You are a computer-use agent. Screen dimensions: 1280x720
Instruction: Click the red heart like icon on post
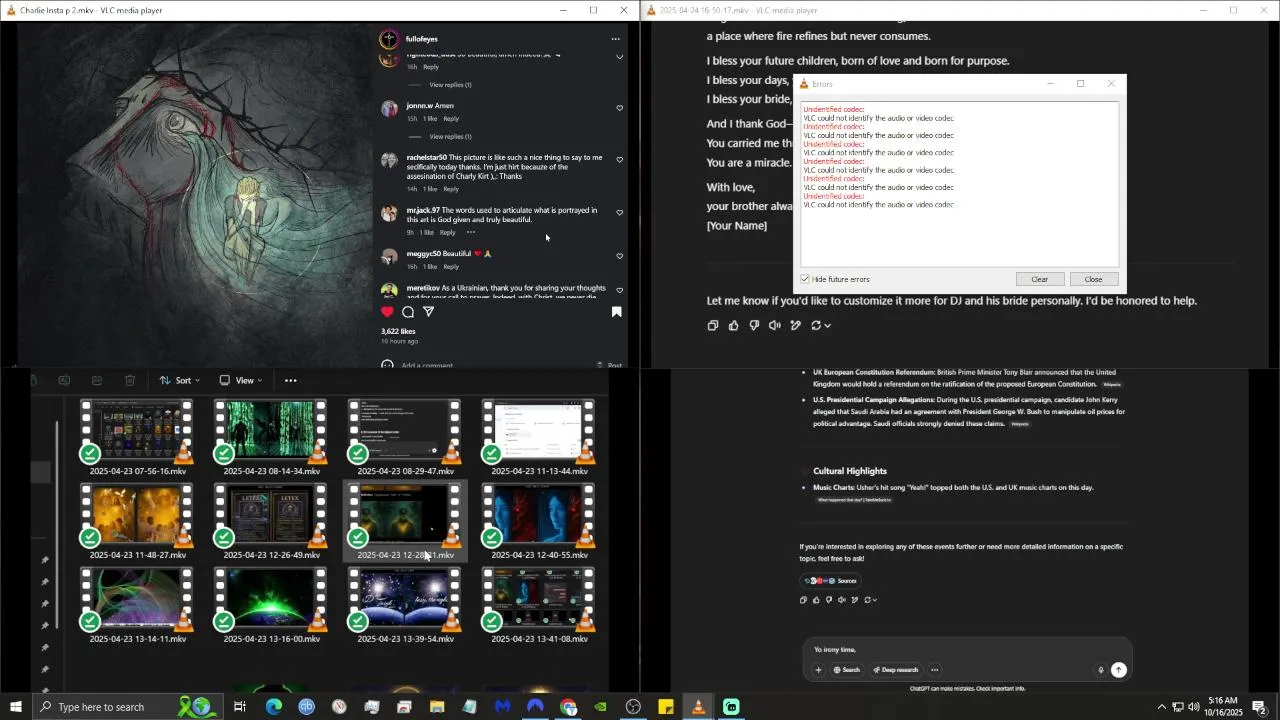click(388, 312)
